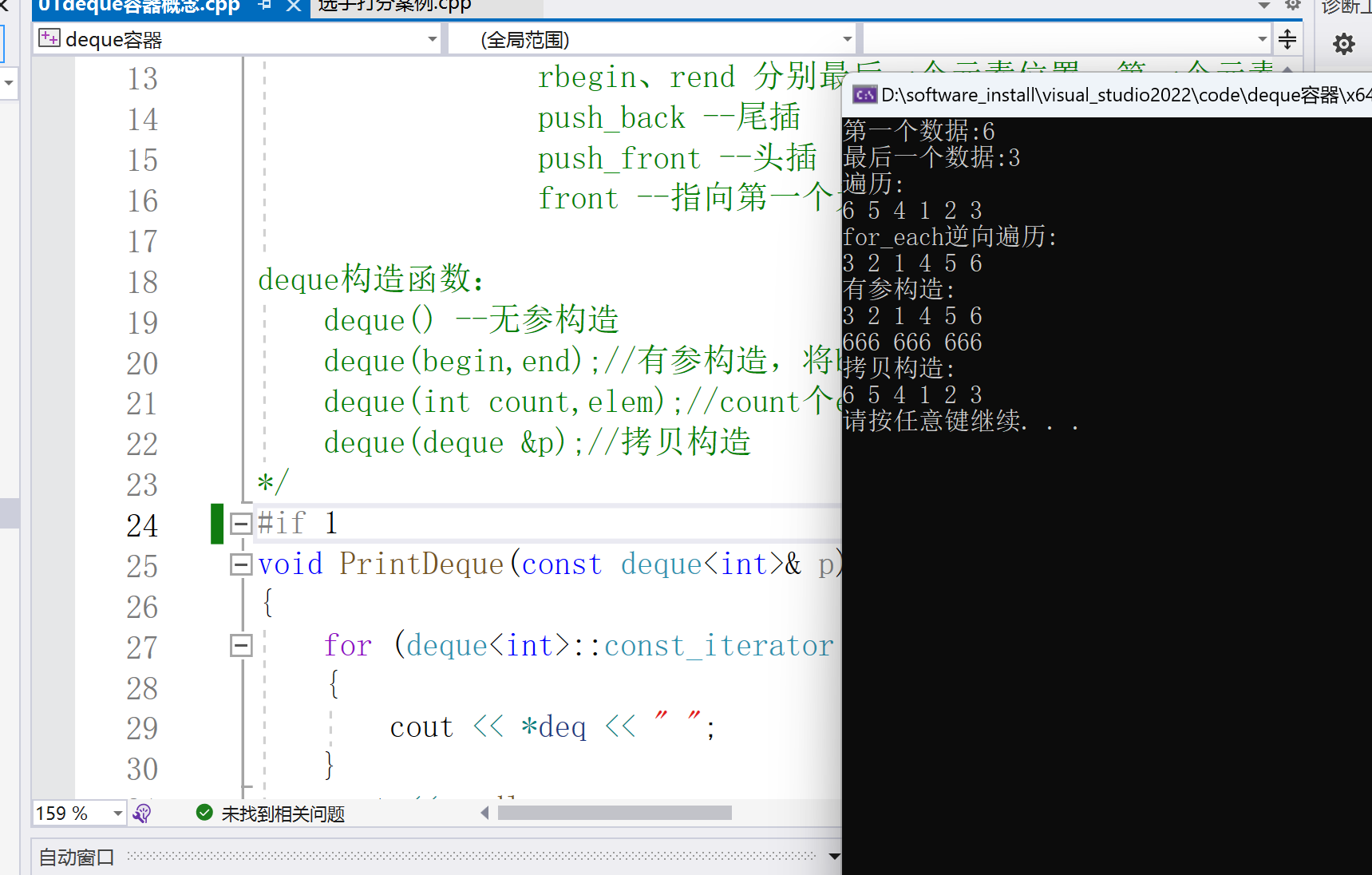Screen dimensions: 1372x875
Task: Click the 'push_back --尾插' comment line
Action: point(669,117)
